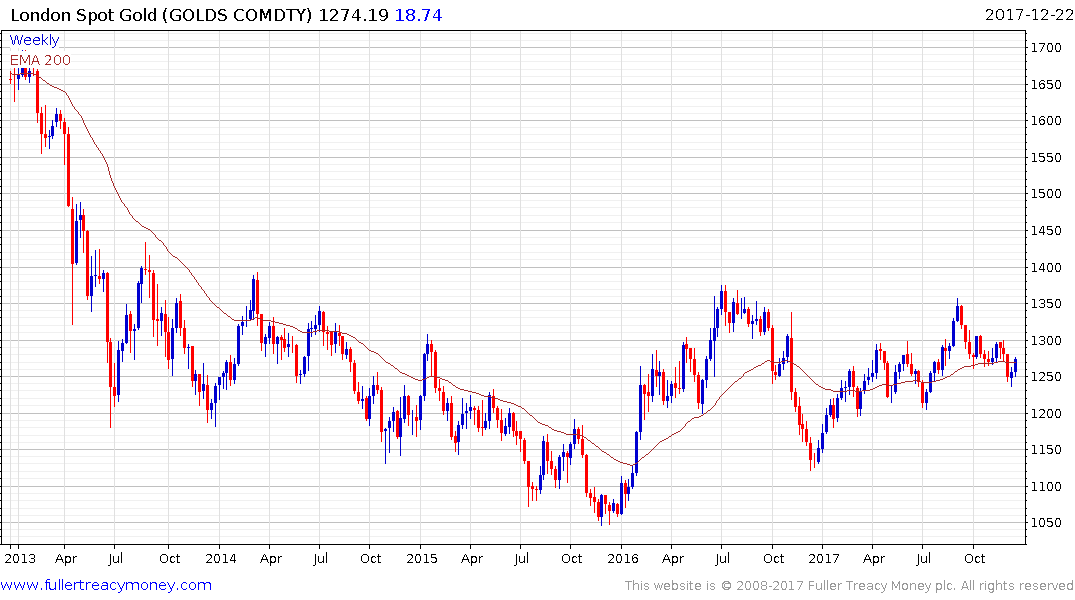Click the 1600 price axis label
Viewport: 1075px width, 600px height.
click(x=1046, y=121)
